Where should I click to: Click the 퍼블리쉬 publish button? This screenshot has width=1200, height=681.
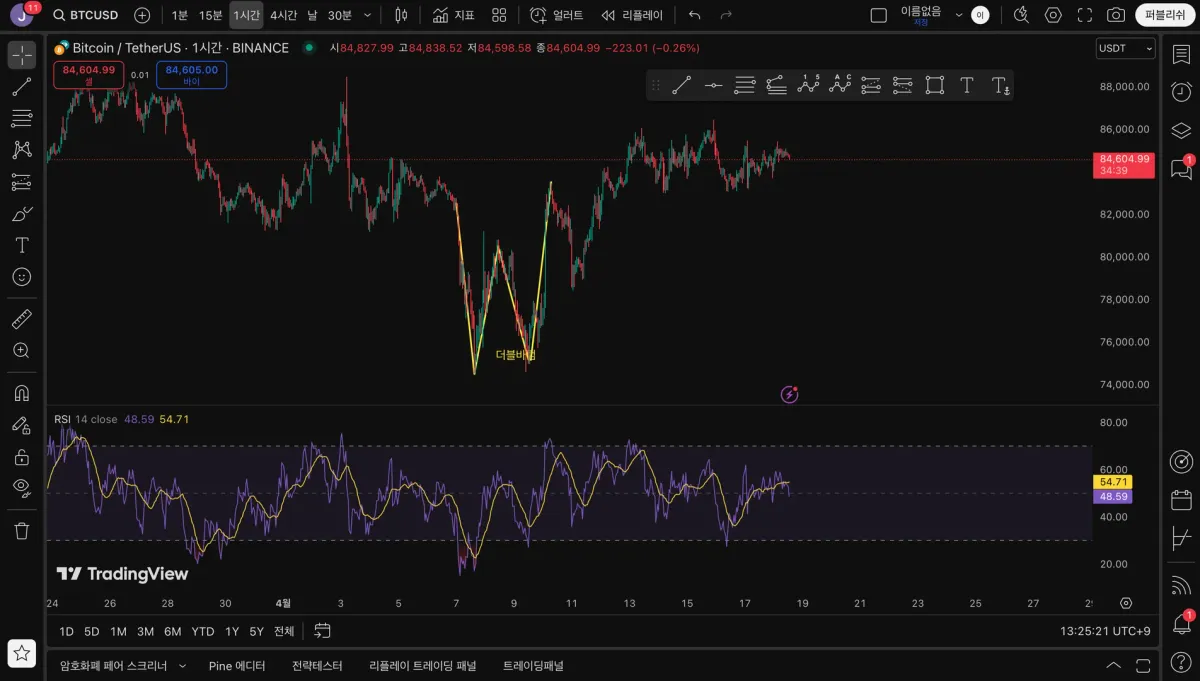pyautogui.click(x=1166, y=15)
